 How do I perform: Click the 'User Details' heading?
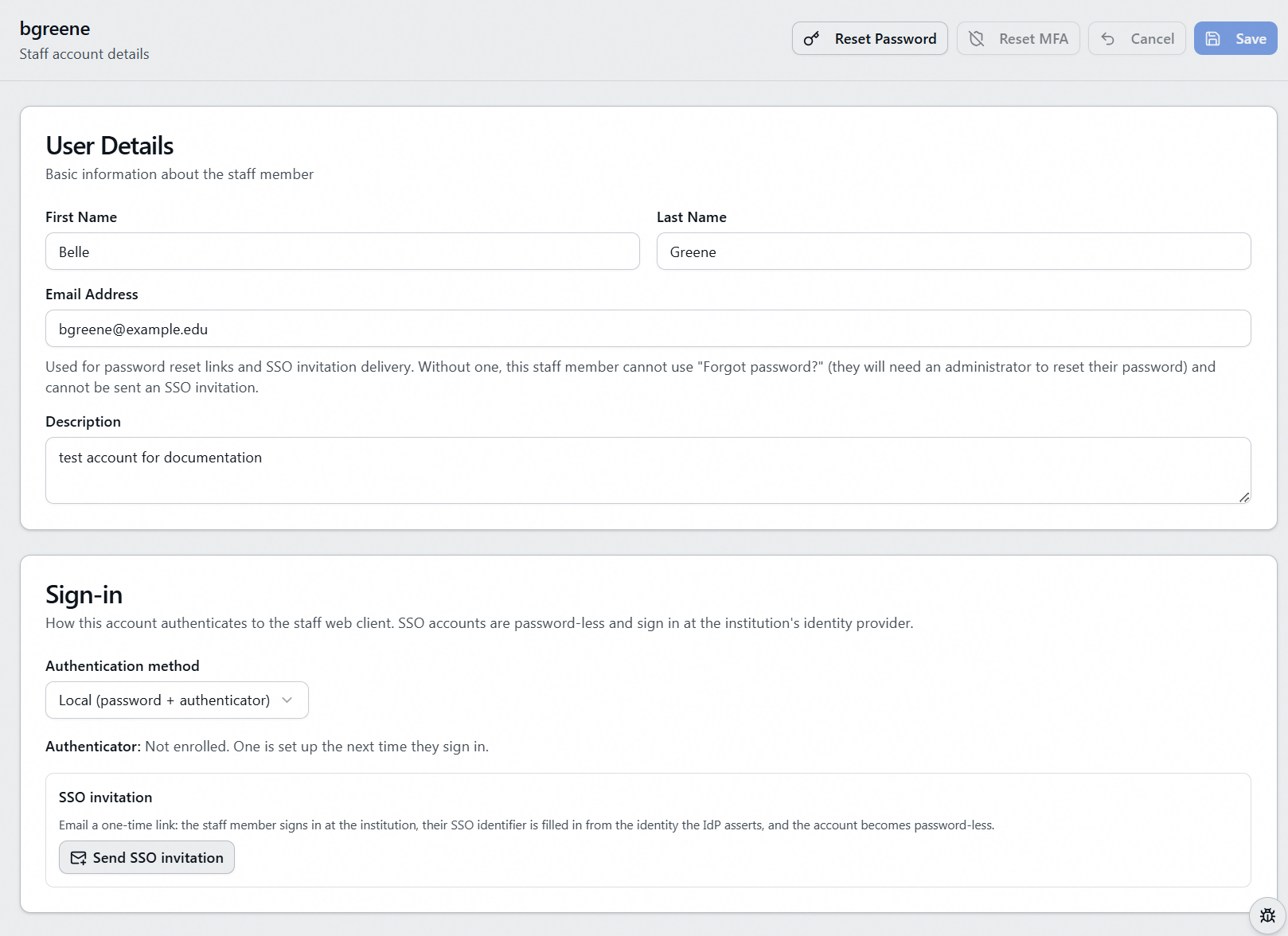(x=110, y=146)
